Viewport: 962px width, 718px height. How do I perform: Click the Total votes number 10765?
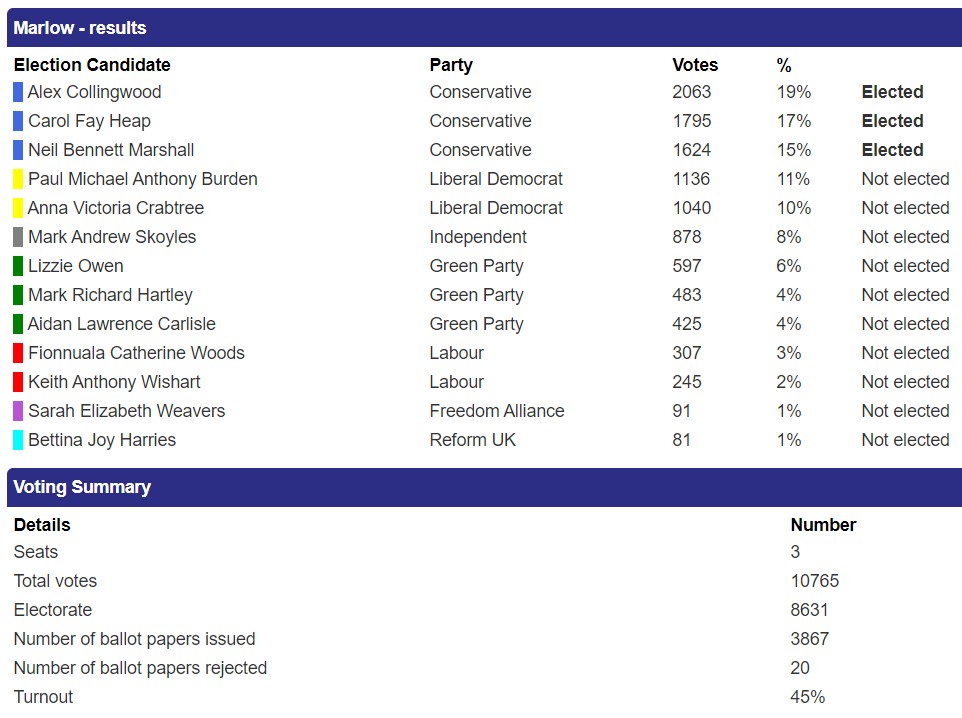point(815,581)
